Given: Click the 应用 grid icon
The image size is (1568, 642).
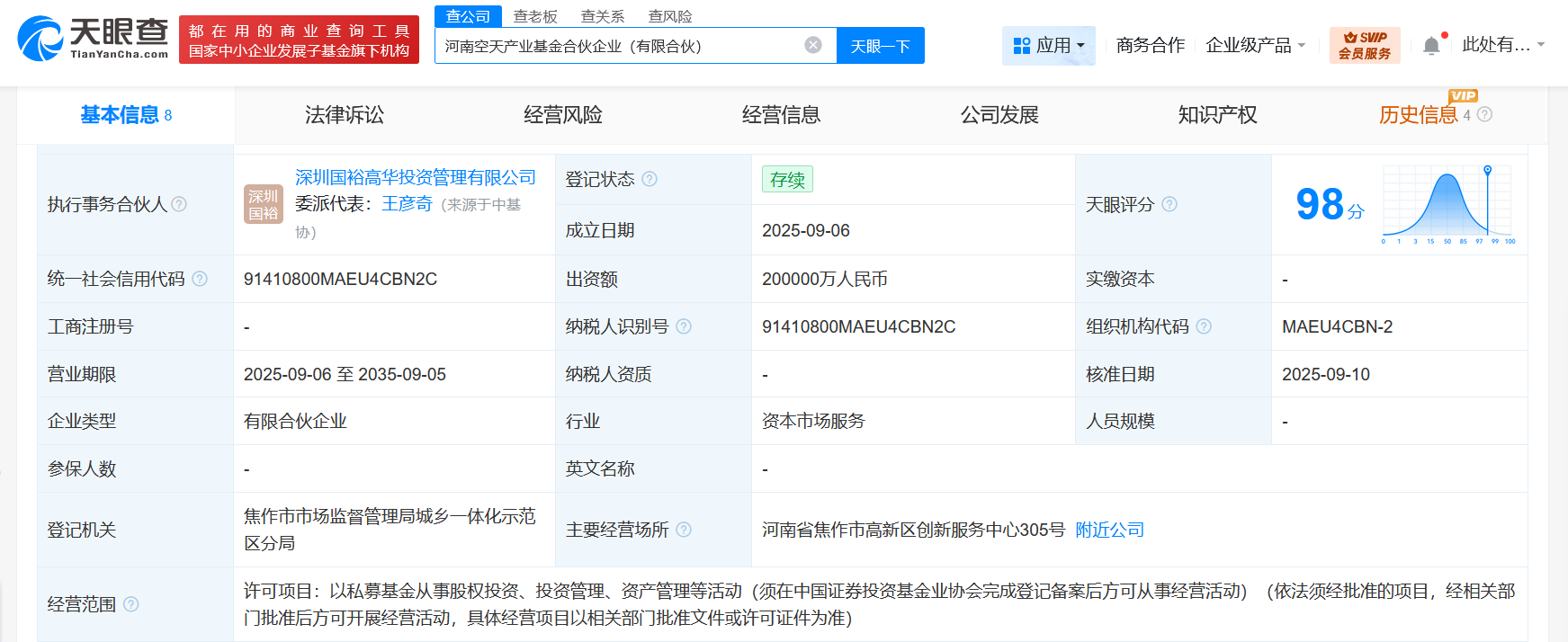Looking at the screenshot, I should point(1022,46).
